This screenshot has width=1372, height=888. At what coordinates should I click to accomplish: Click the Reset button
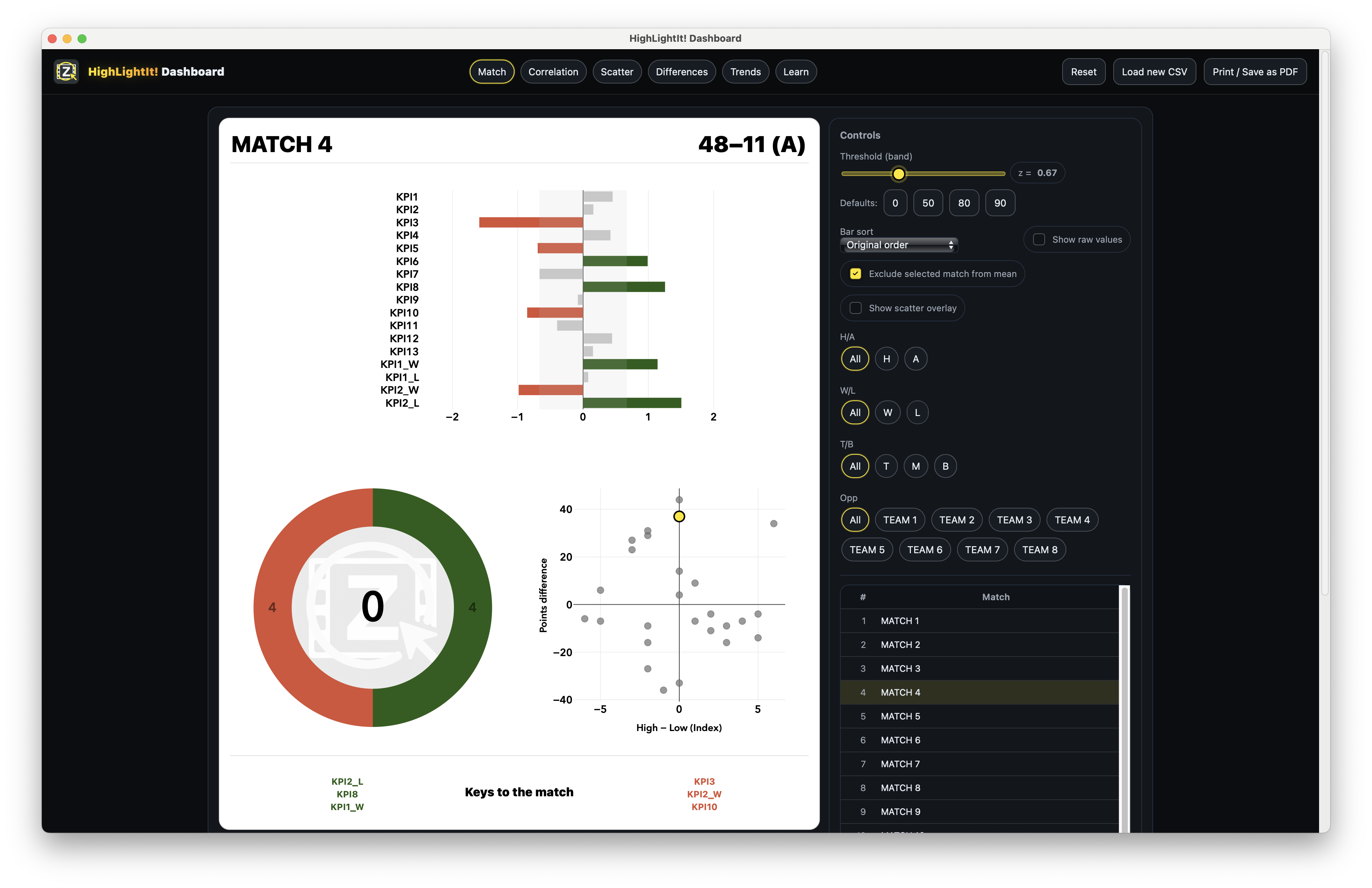[1083, 72]
